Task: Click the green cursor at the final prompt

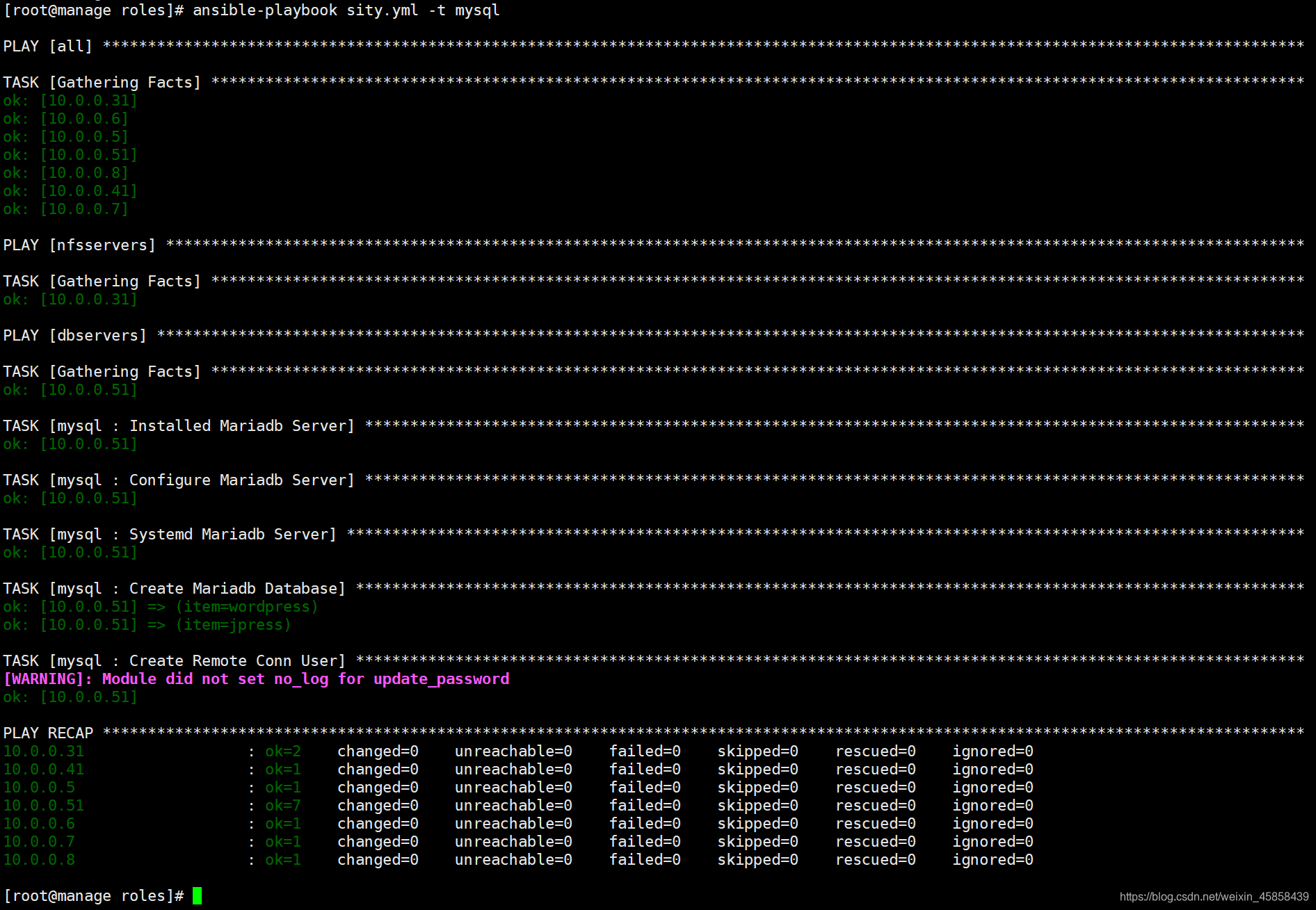Action: (x=197, y=895)
